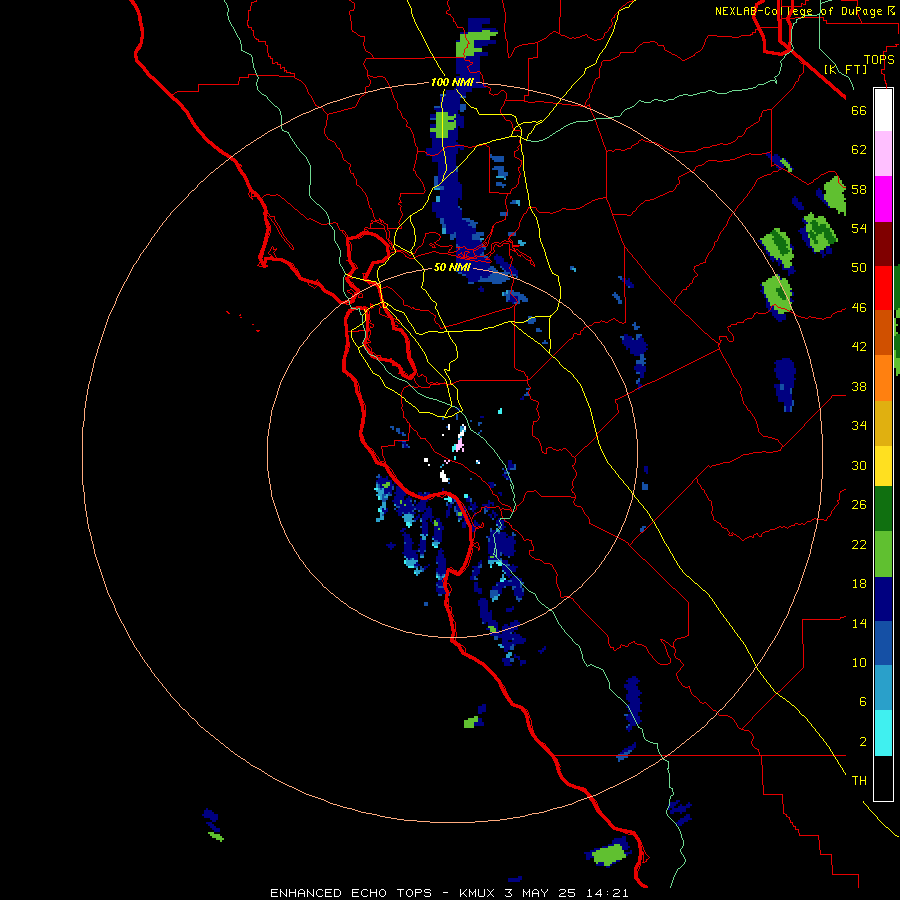Click legend value 50
Screen dimensions: 900x900
click(859, 267)
